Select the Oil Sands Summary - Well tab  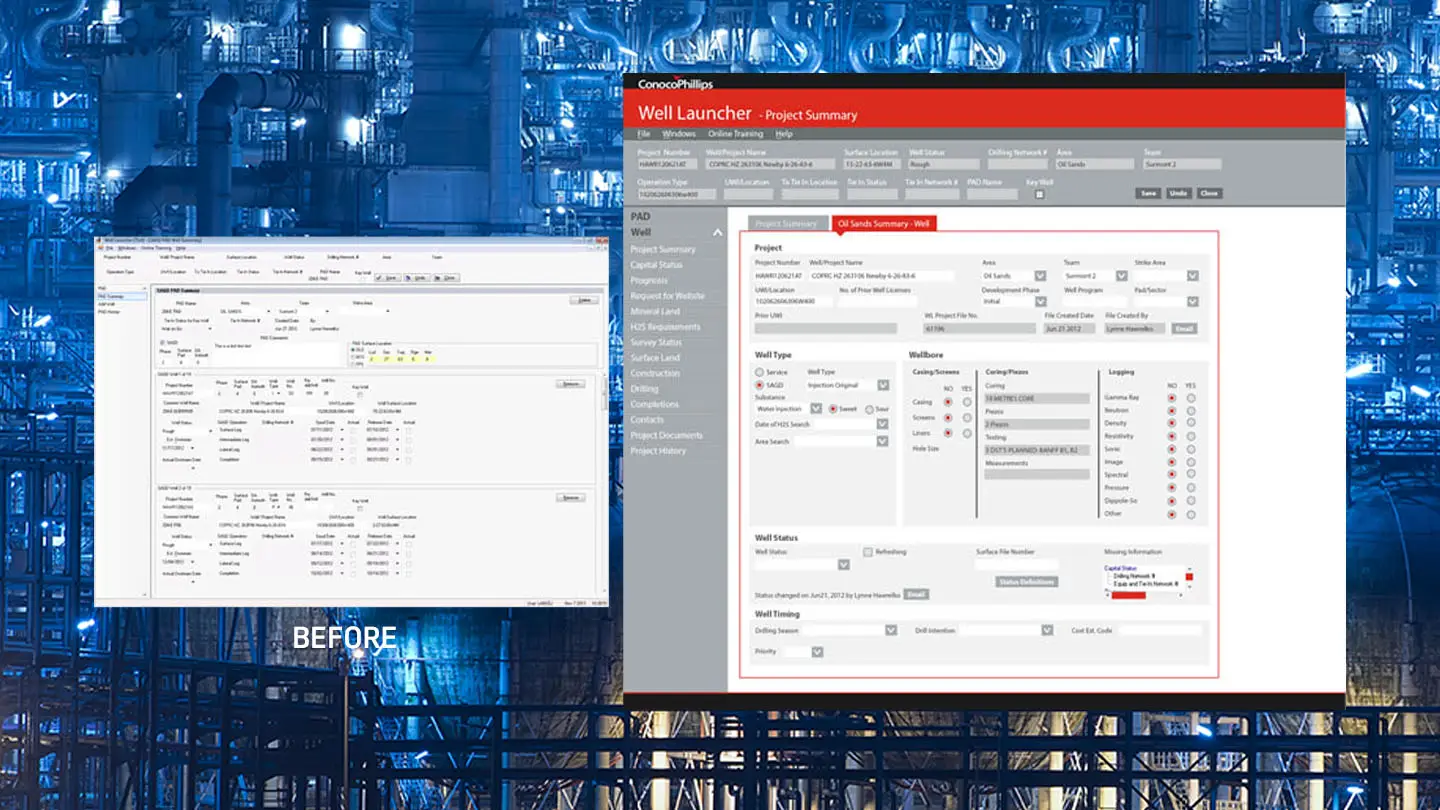coord(883,224)
